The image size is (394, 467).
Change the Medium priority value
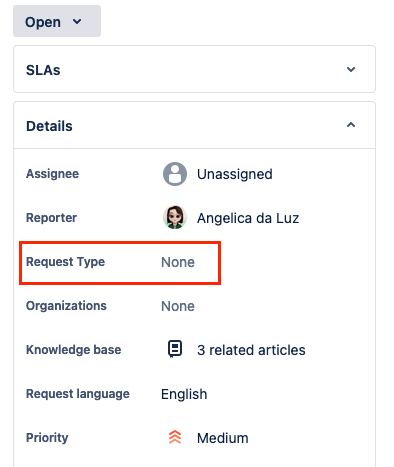click(x=223, y=438)
